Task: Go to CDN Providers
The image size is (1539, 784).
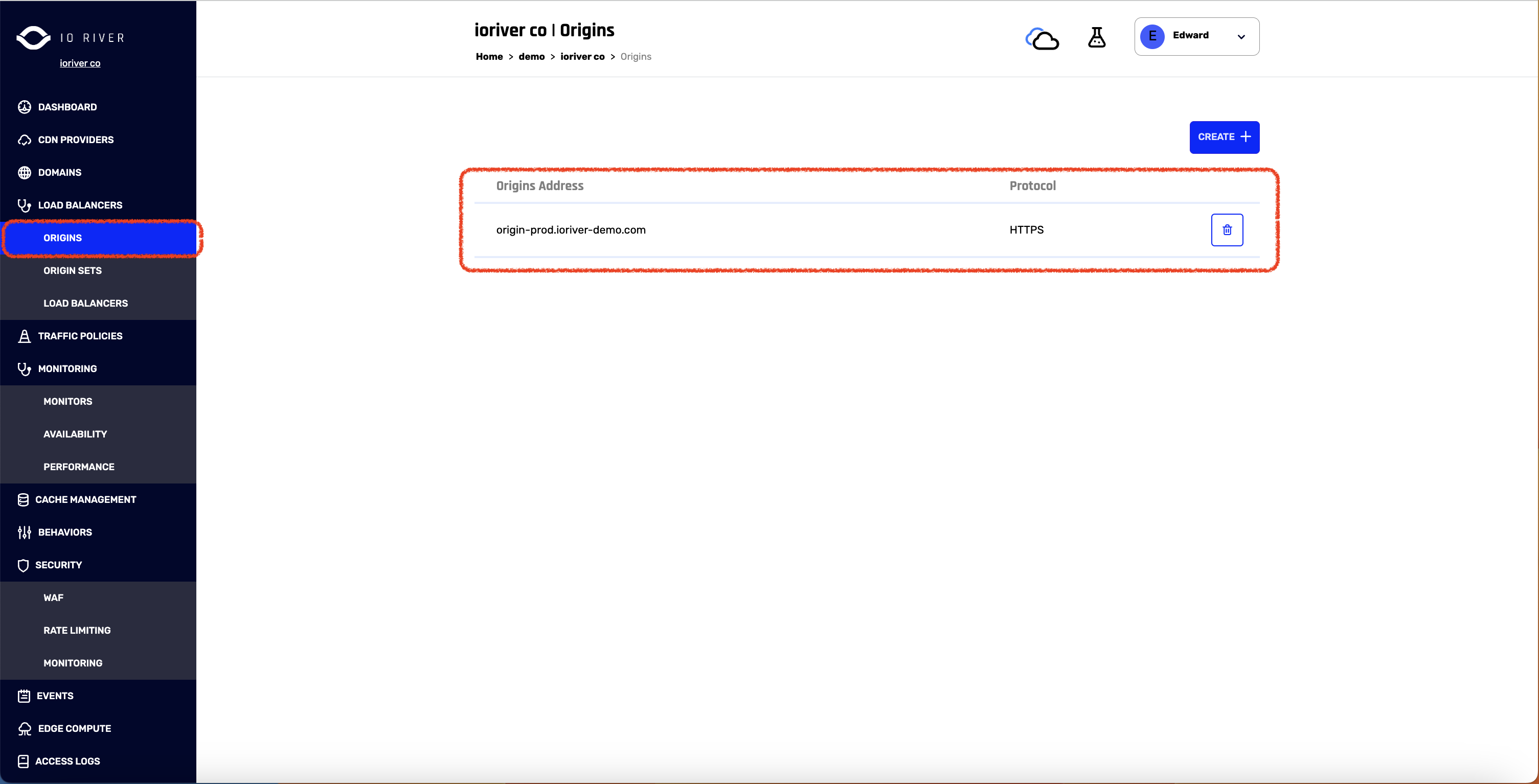Action: (76, 140)
